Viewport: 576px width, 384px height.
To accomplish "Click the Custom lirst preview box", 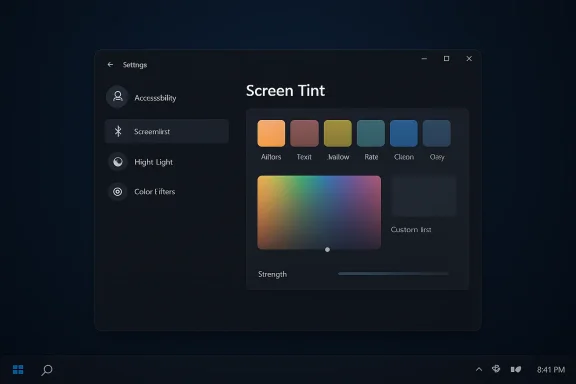I will pyautogui.click(x=423, y=196).
